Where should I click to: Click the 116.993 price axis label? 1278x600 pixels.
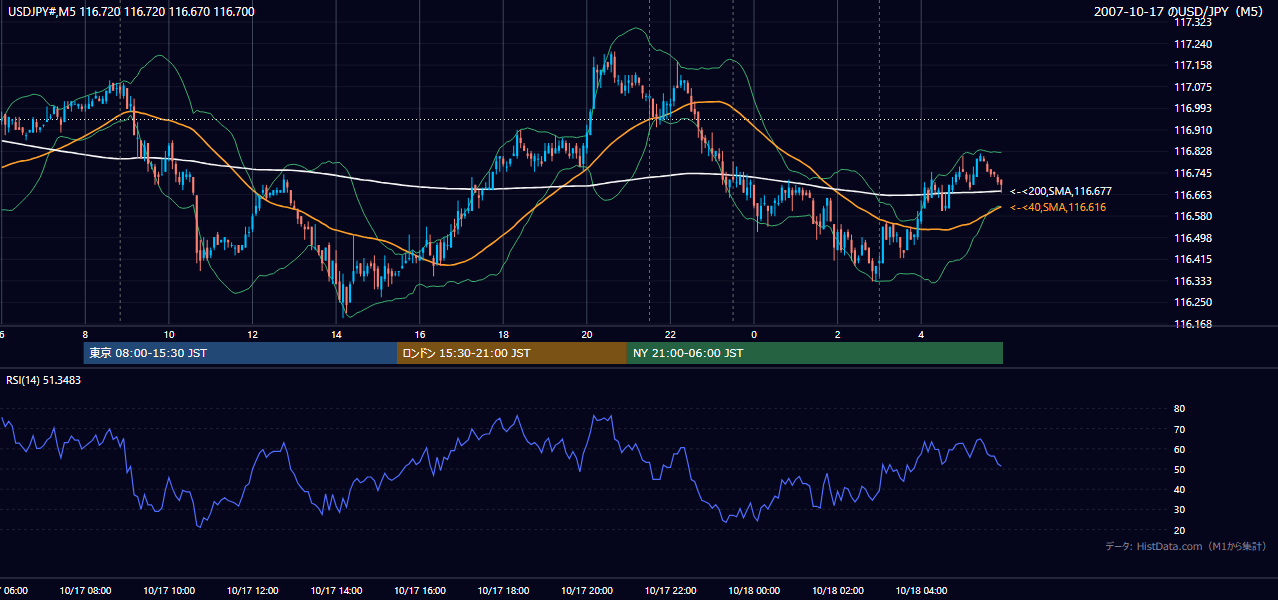coord(1192,108)
